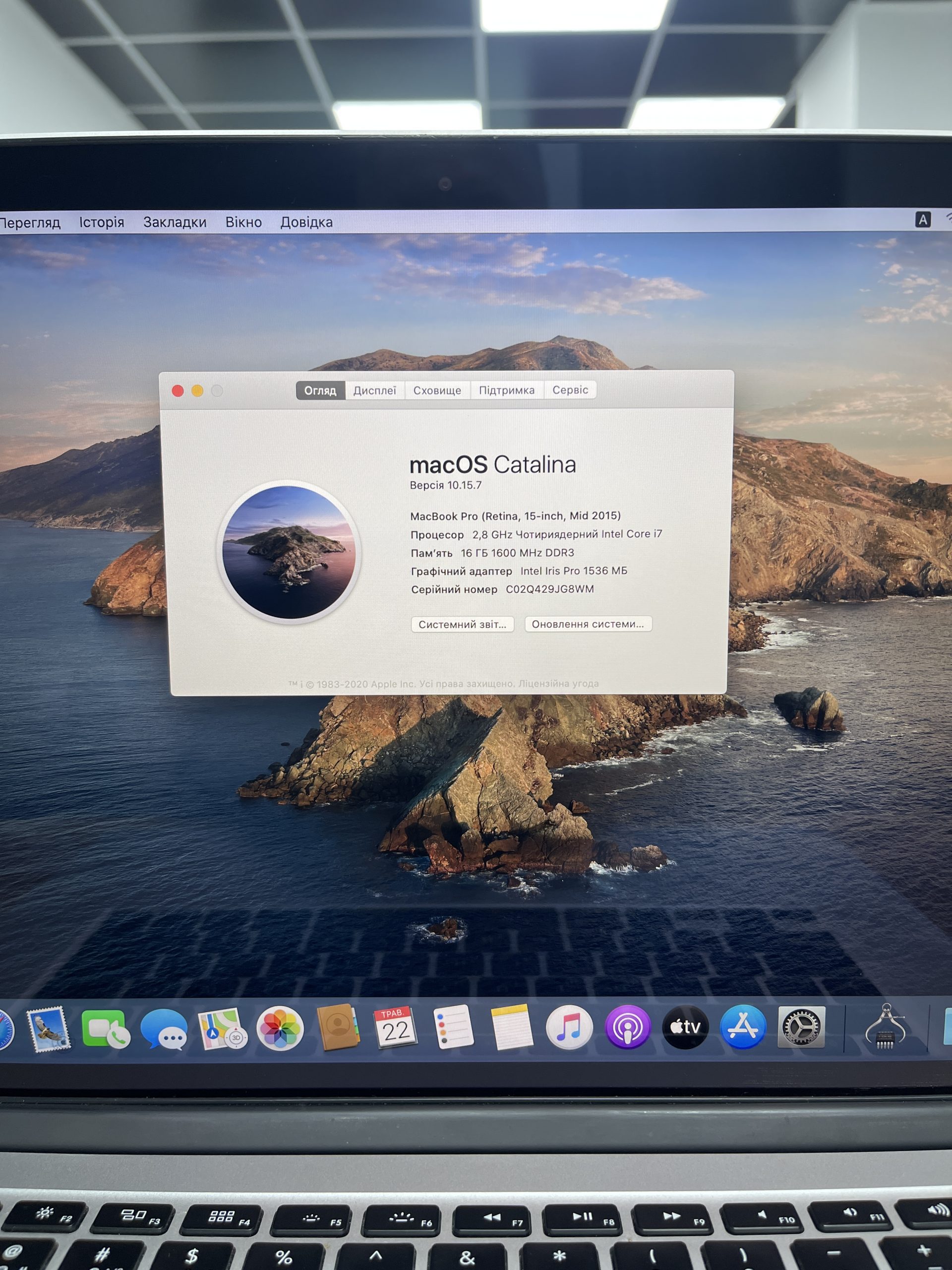Click the Системний звіт... button
952x1270 pixels.
point(463,624)
